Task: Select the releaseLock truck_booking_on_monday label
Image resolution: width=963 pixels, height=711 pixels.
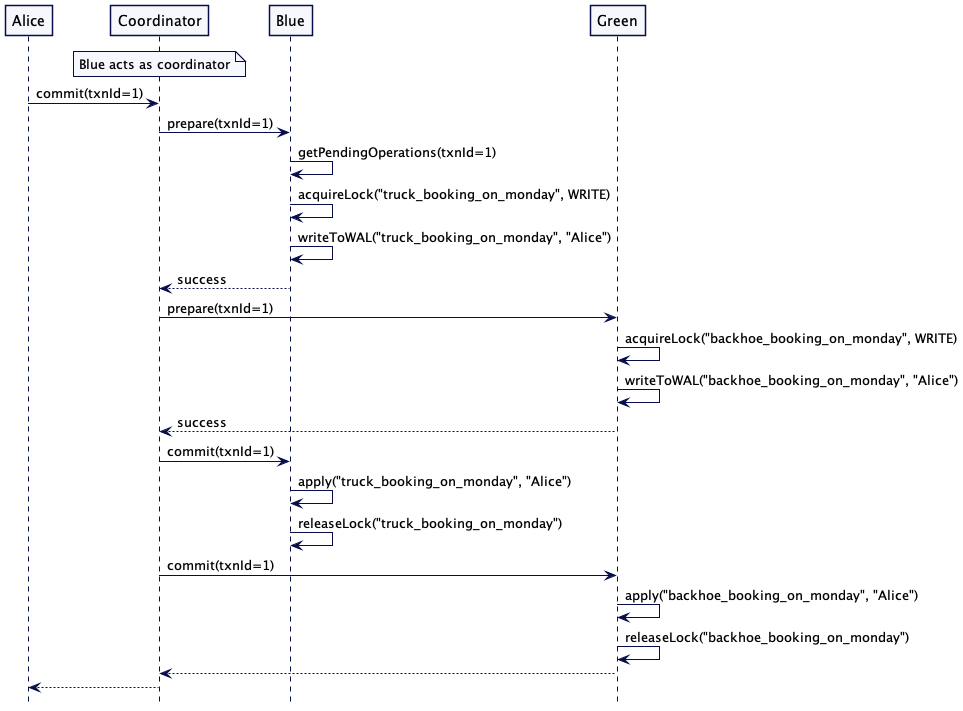Action: 429,524
